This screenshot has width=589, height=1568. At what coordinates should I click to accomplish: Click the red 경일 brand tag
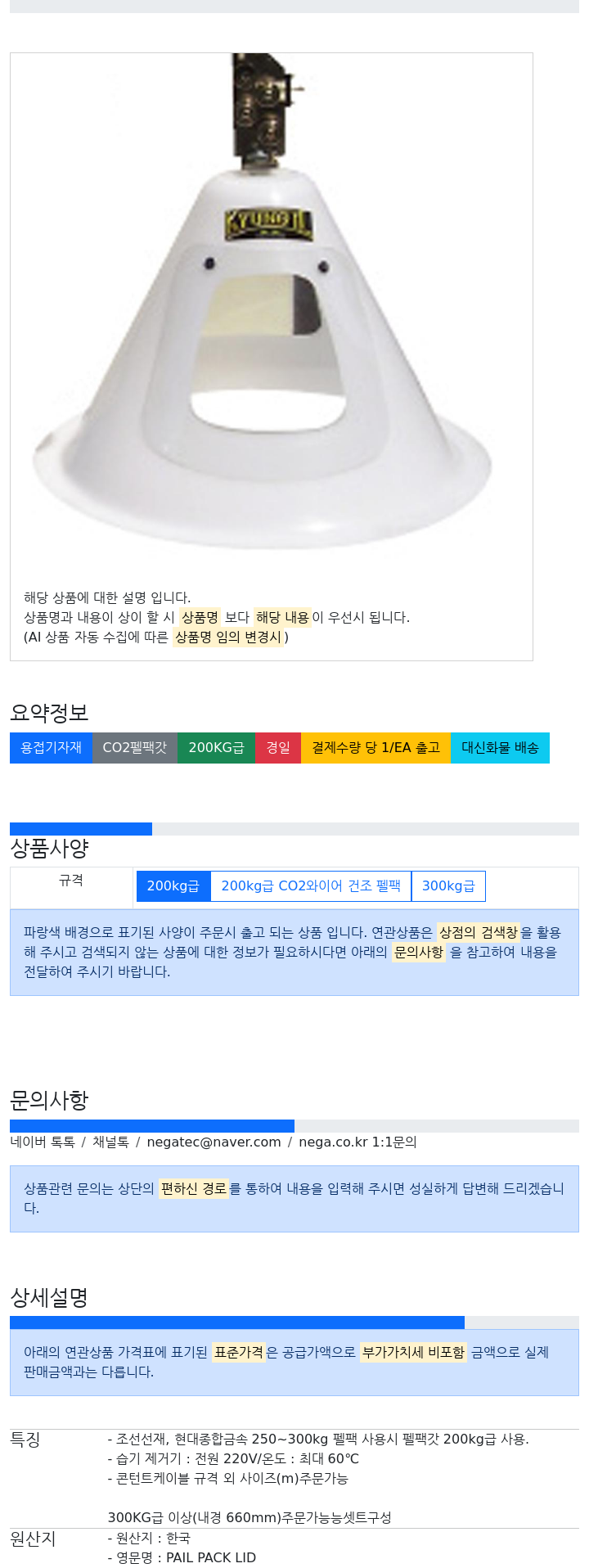278,748
